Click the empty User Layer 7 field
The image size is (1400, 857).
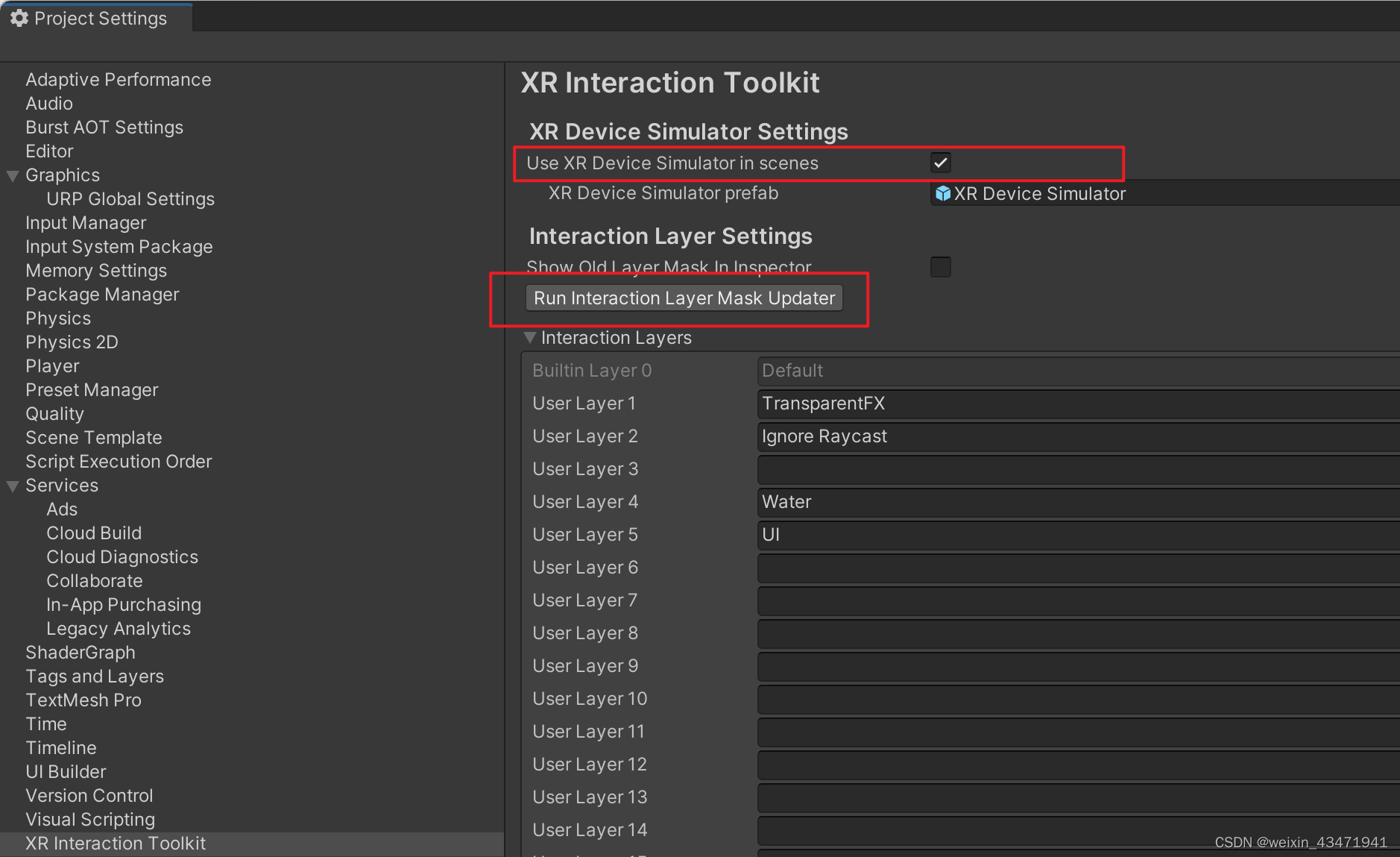tap(1079, 600)
